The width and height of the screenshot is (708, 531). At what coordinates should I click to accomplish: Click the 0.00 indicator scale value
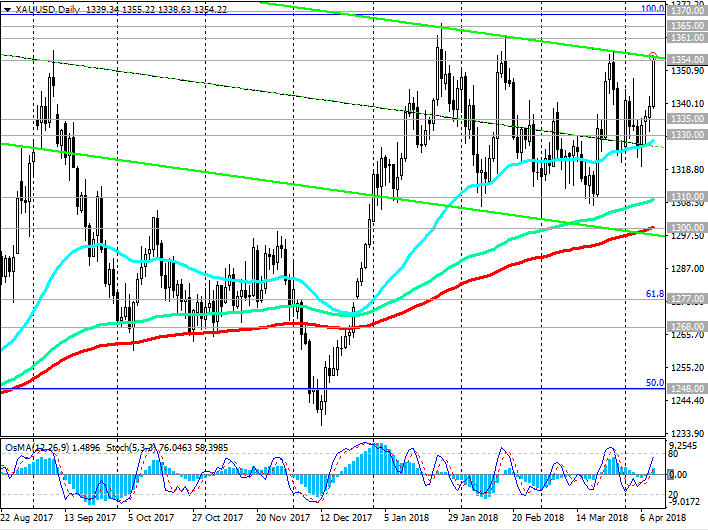[678, 475]
